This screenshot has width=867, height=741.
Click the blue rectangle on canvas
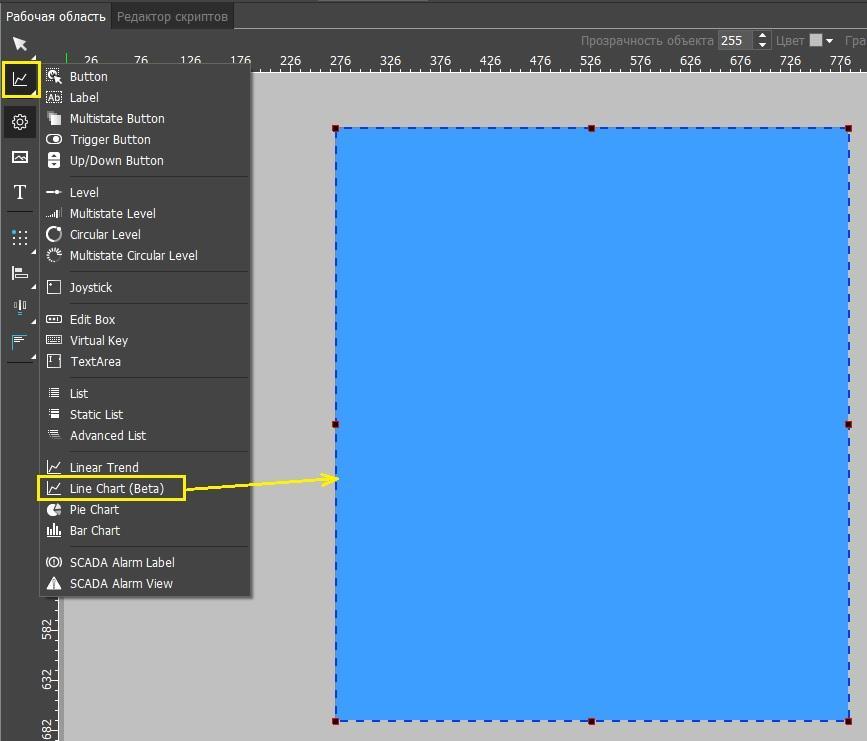click(591, 424)
